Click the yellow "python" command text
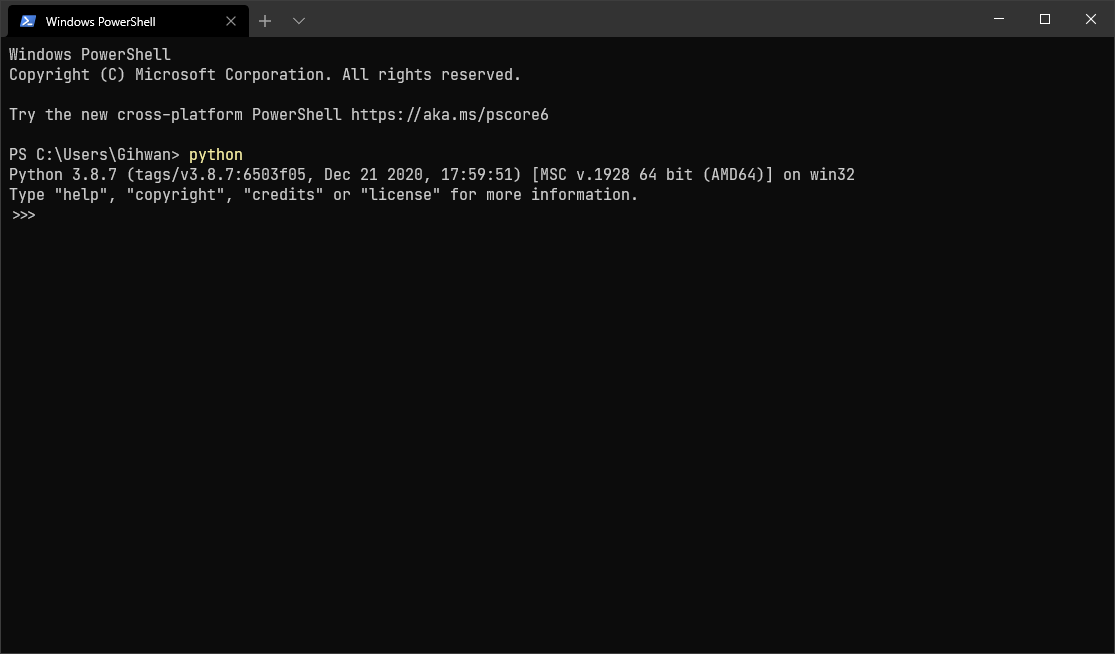The height and width of the screenshot is (654, 1115). click(216, 155)
